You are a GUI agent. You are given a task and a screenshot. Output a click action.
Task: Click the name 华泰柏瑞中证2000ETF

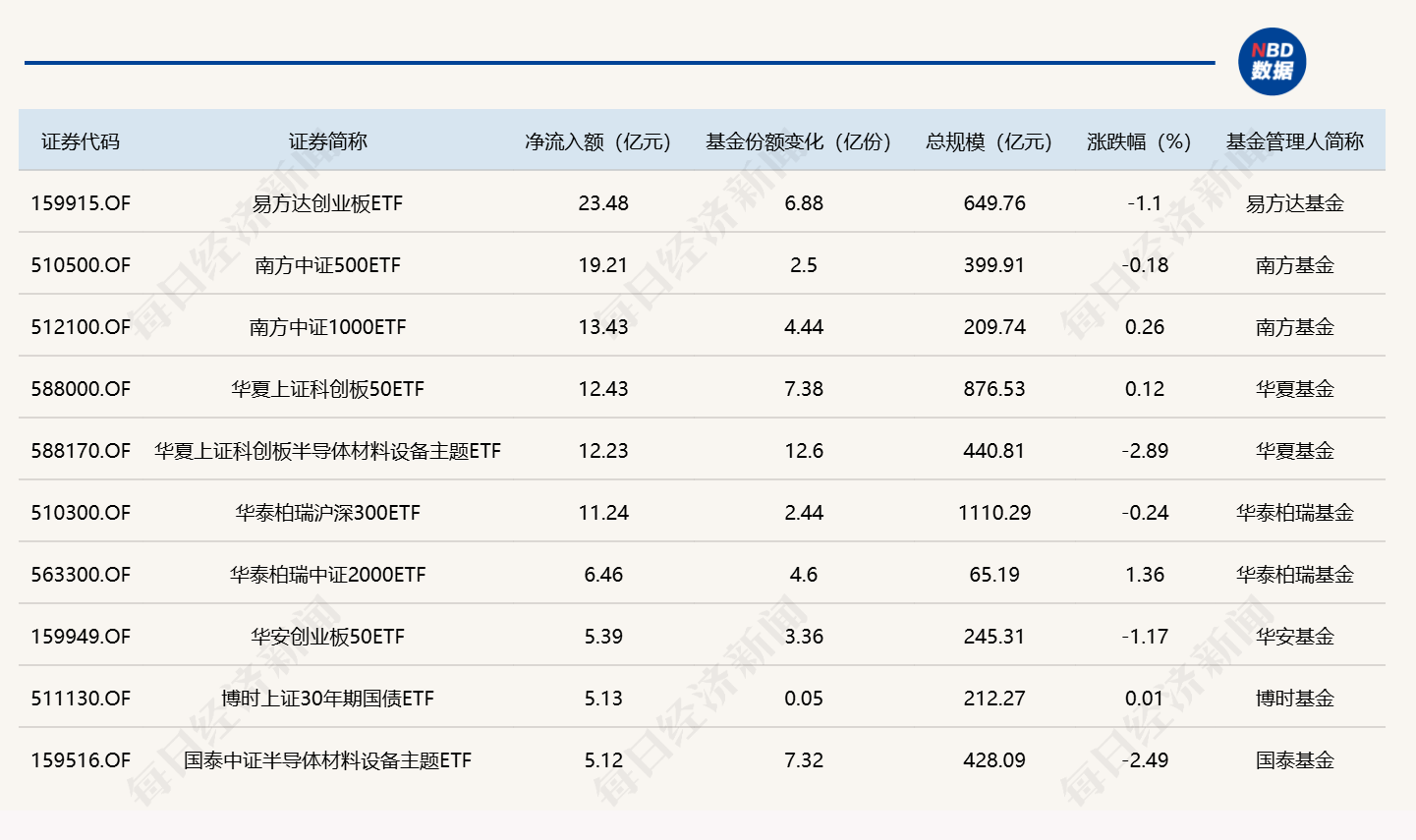pos(328,575)
